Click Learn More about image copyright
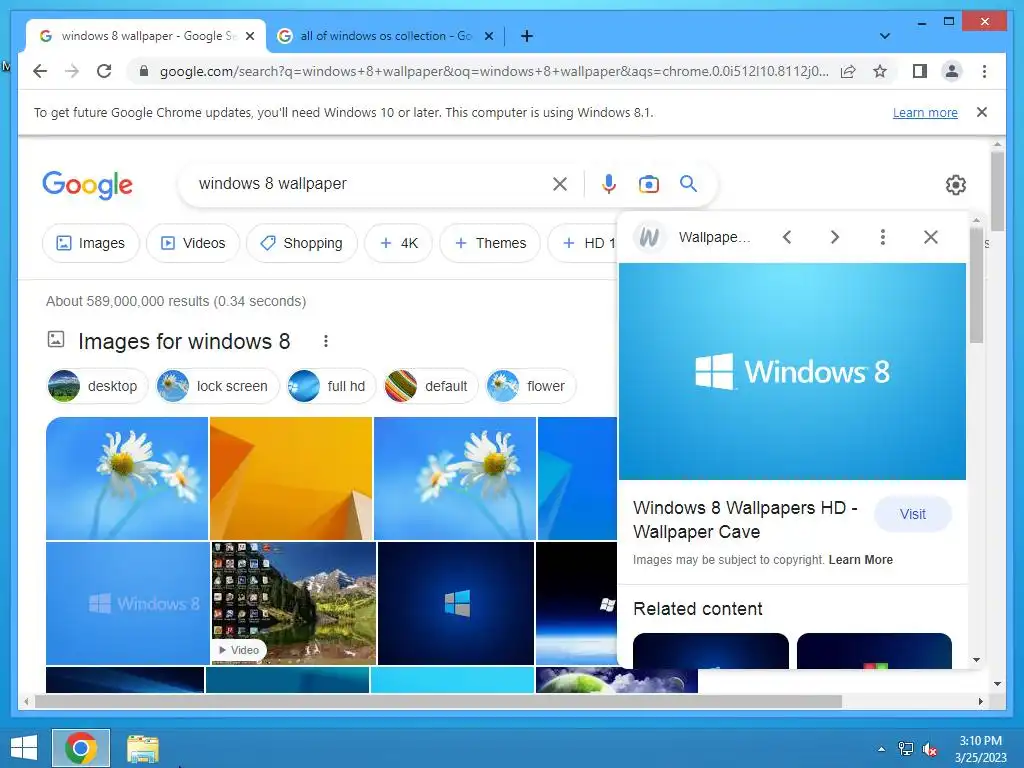1024x768 pixels. click(x=860, y=560)
